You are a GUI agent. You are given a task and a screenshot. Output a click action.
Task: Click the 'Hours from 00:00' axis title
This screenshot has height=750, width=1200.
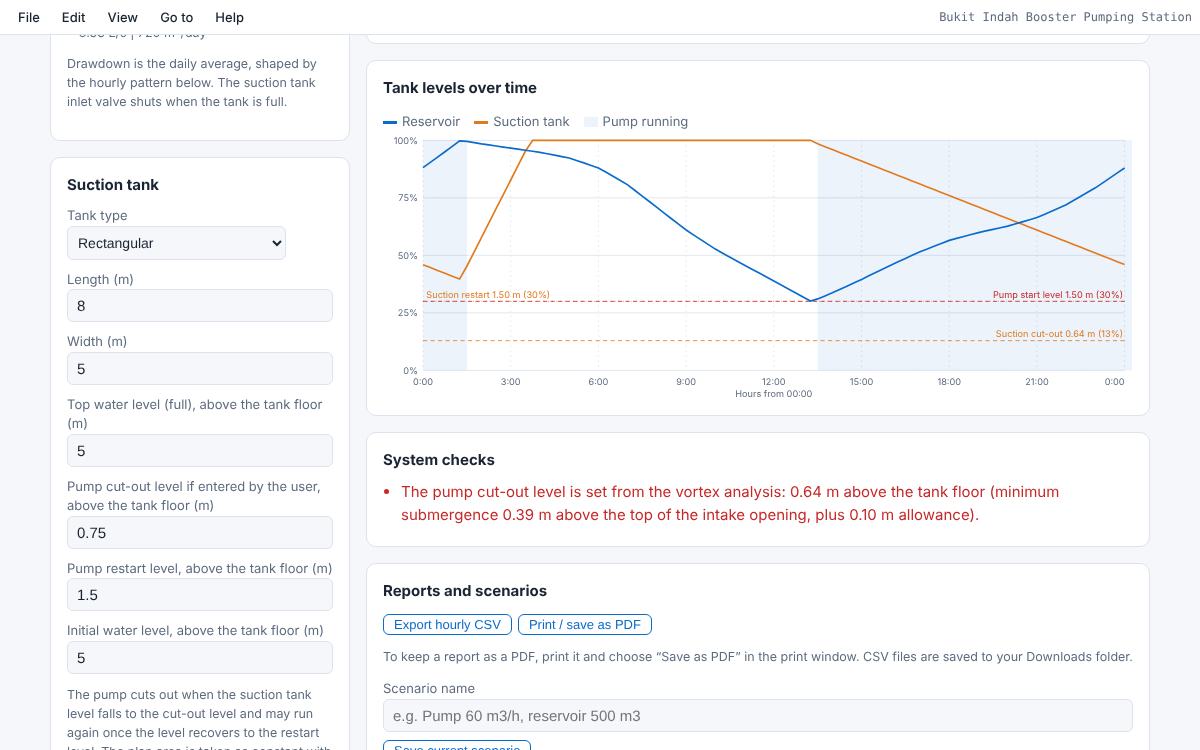tap(774, 394)
